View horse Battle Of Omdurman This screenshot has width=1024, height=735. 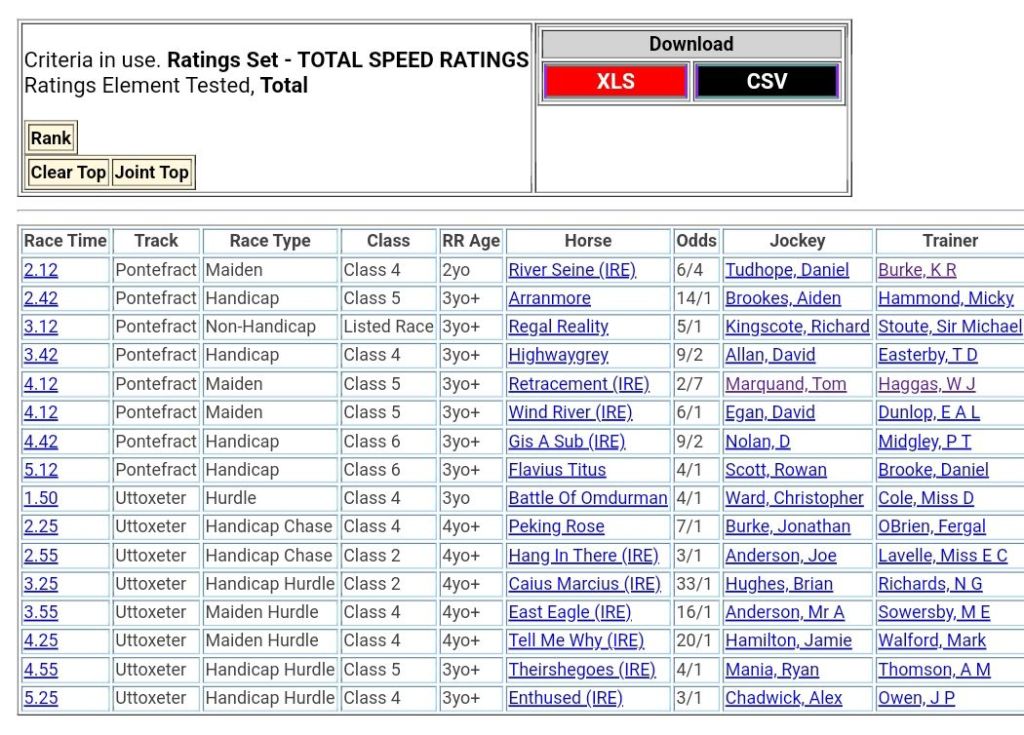pos(587,498)
